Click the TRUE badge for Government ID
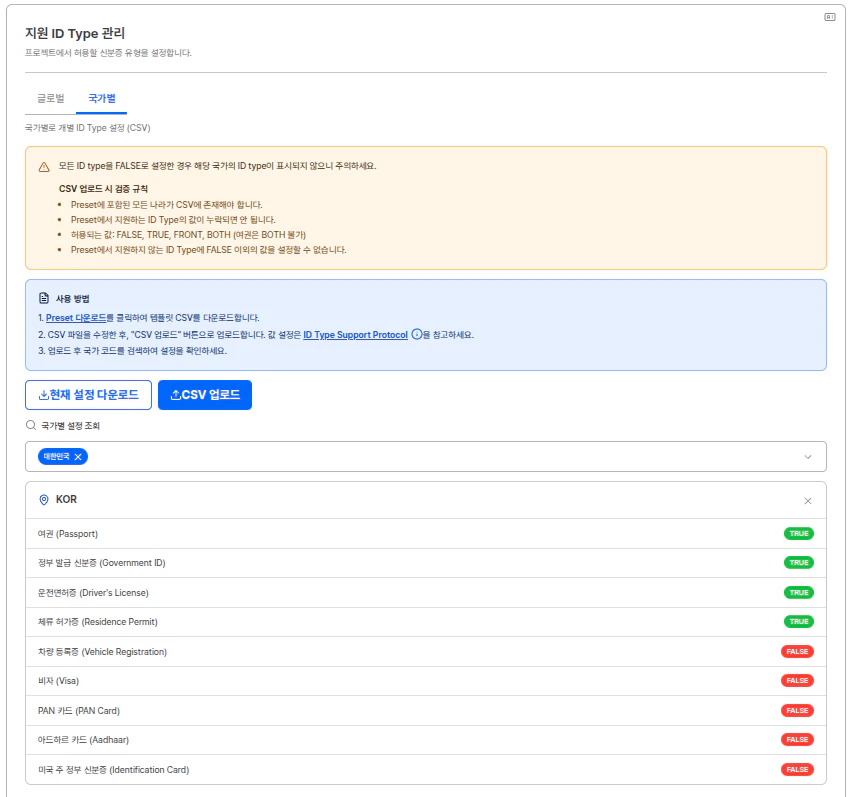The height and width of the screenshot is (797, 851). (798, 563)
